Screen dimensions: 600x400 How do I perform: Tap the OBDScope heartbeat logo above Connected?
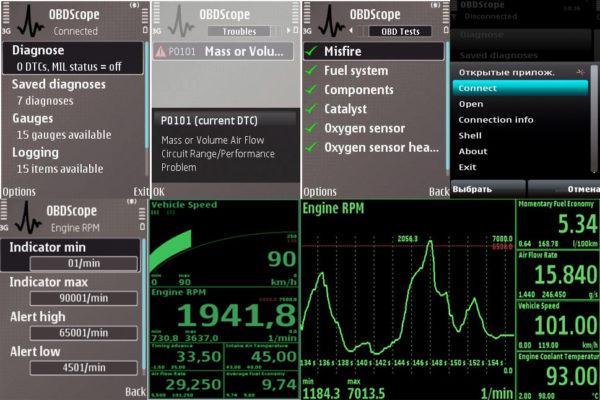tap(31, 21)
